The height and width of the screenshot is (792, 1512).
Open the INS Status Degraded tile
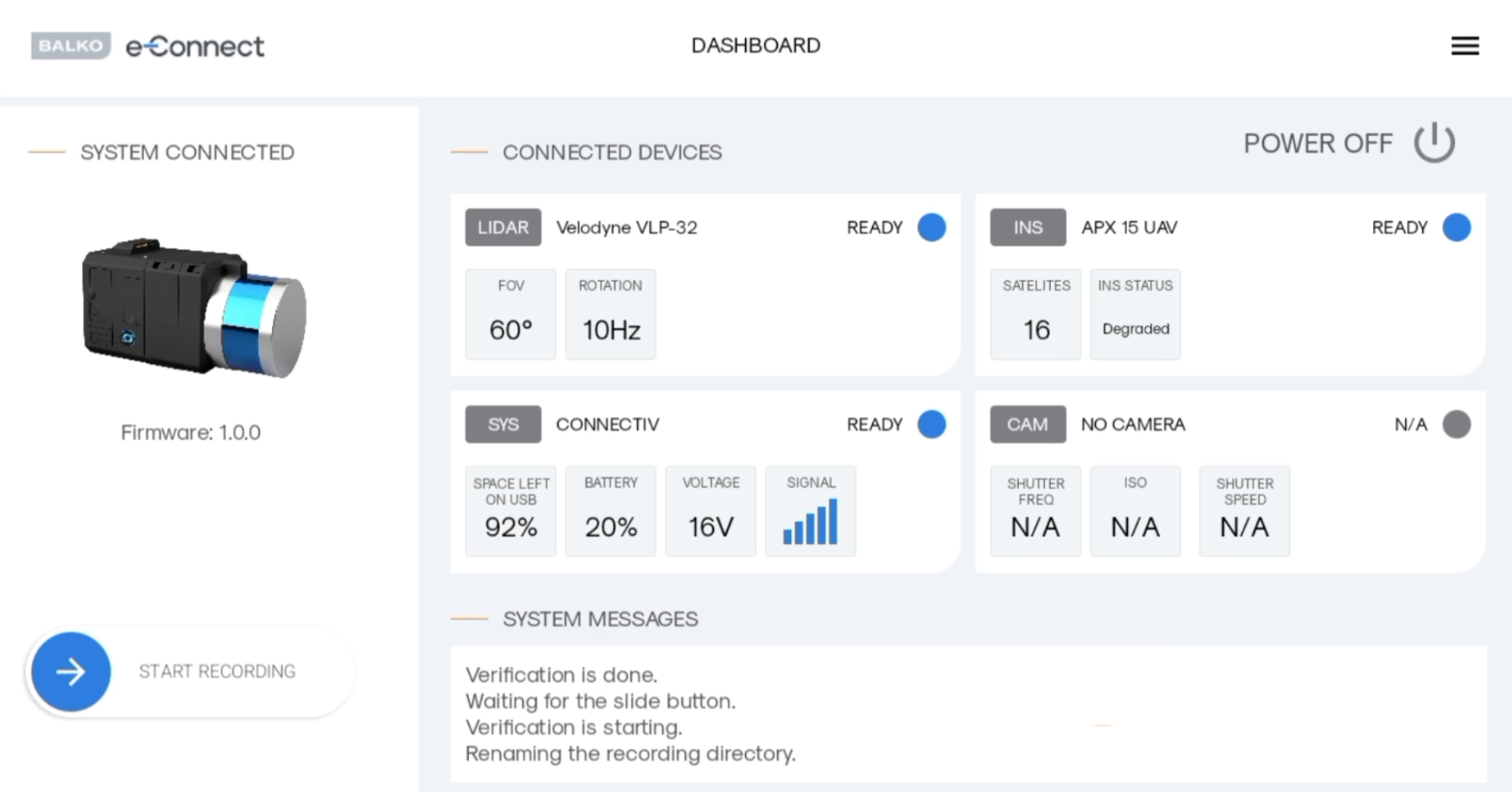(x=1135, y=314)
